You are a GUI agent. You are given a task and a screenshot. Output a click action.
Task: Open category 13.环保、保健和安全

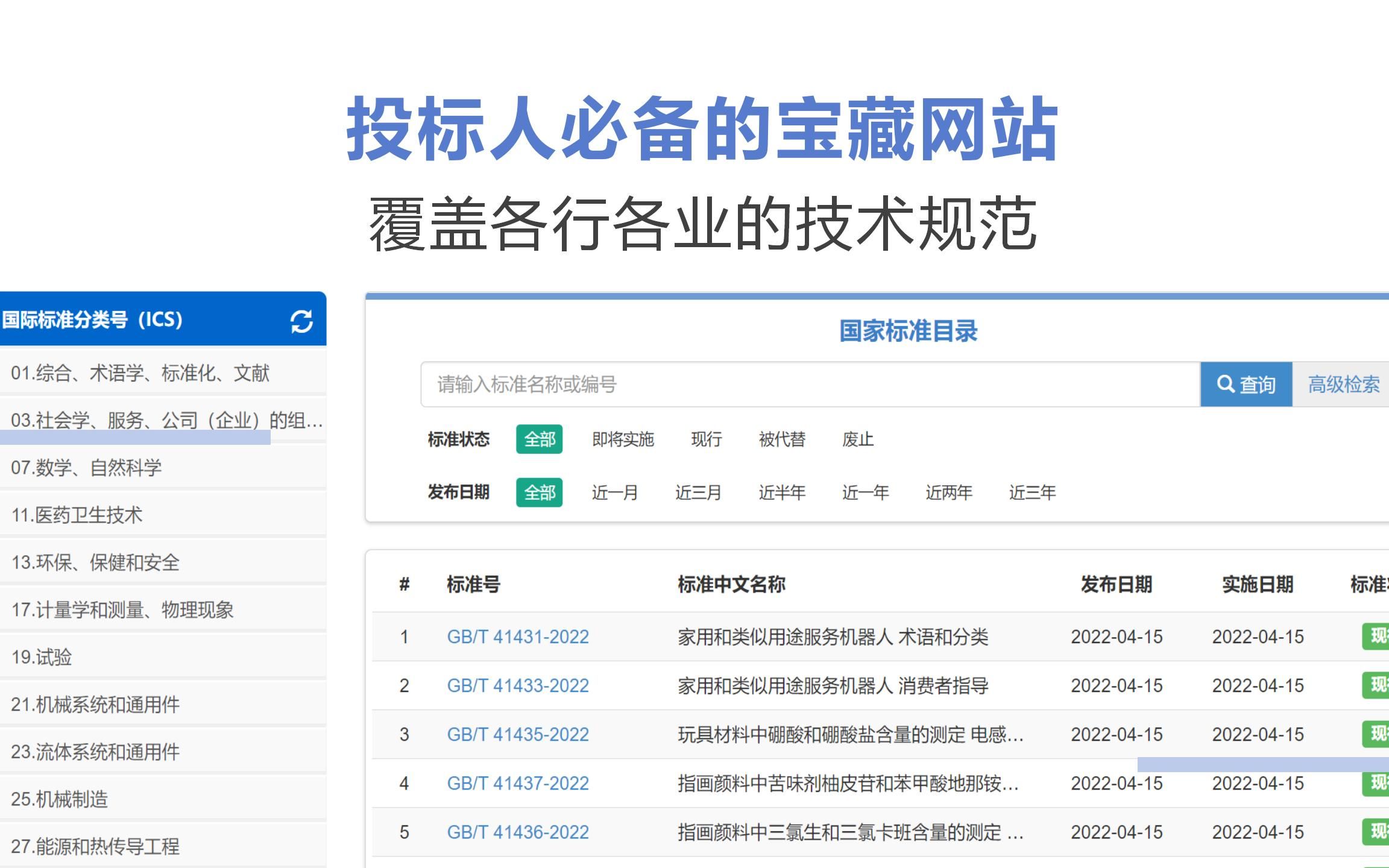(163, 562)
